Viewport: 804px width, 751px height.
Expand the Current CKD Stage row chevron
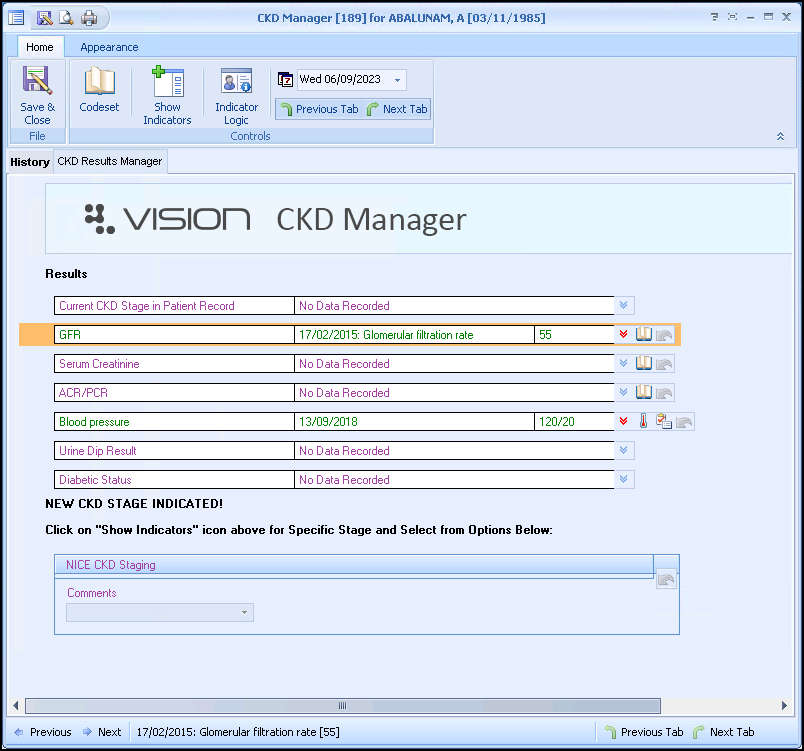pos(624,306)
